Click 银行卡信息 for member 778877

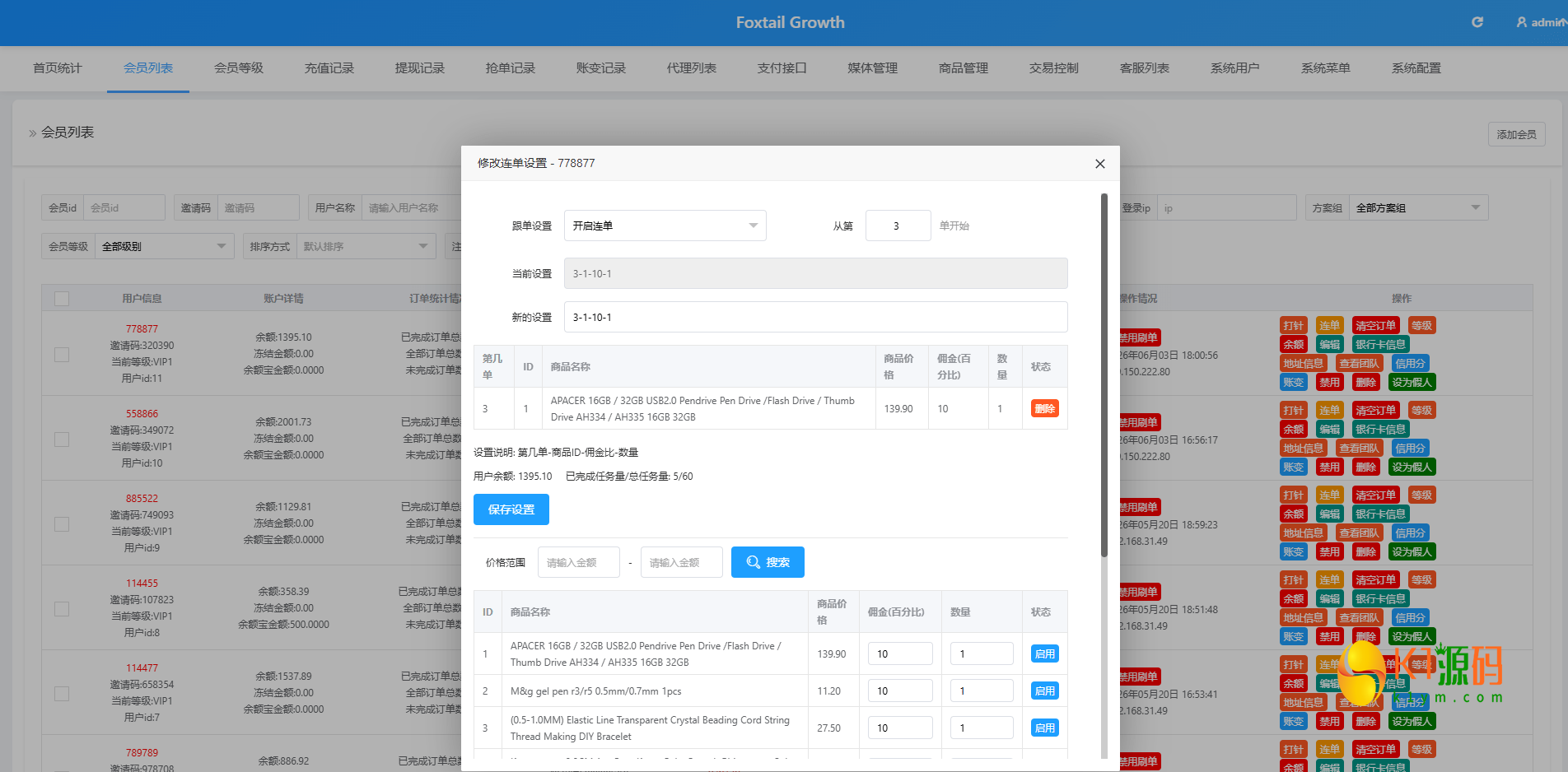pyautogui.click(x=1381, y=344)
